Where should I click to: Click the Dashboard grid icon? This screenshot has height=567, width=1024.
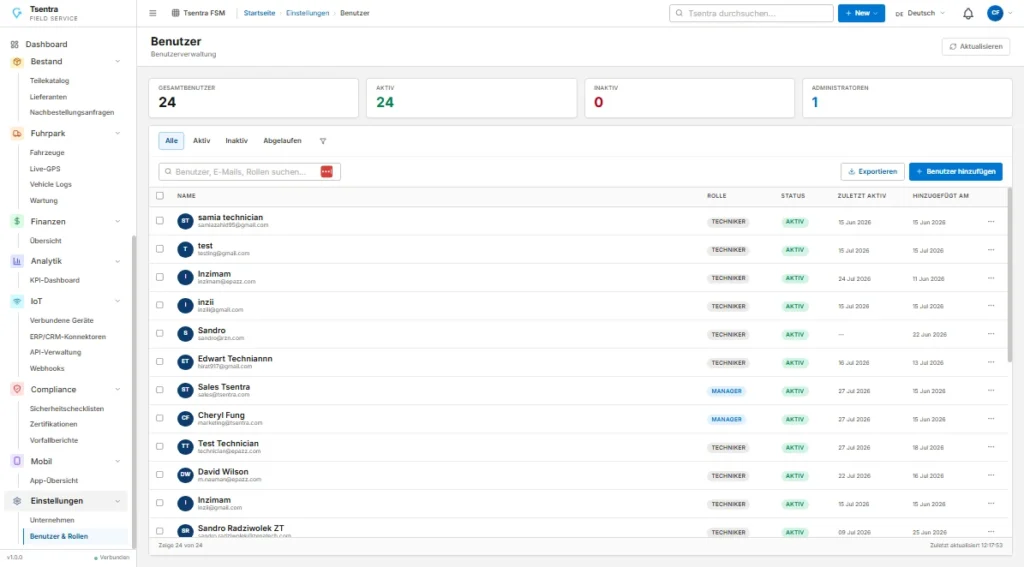(x=14, y=44)
